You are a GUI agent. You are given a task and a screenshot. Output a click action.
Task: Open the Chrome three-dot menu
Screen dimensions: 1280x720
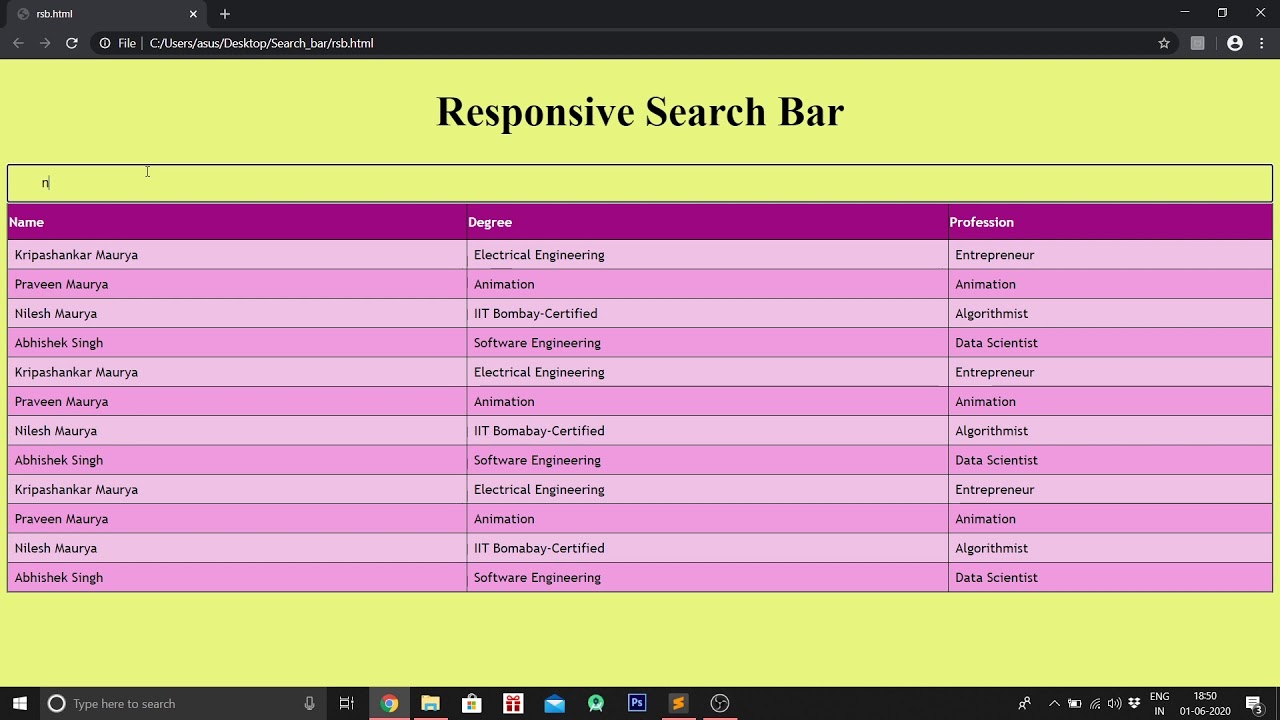pyautogui.click(x=1262, y=43)
